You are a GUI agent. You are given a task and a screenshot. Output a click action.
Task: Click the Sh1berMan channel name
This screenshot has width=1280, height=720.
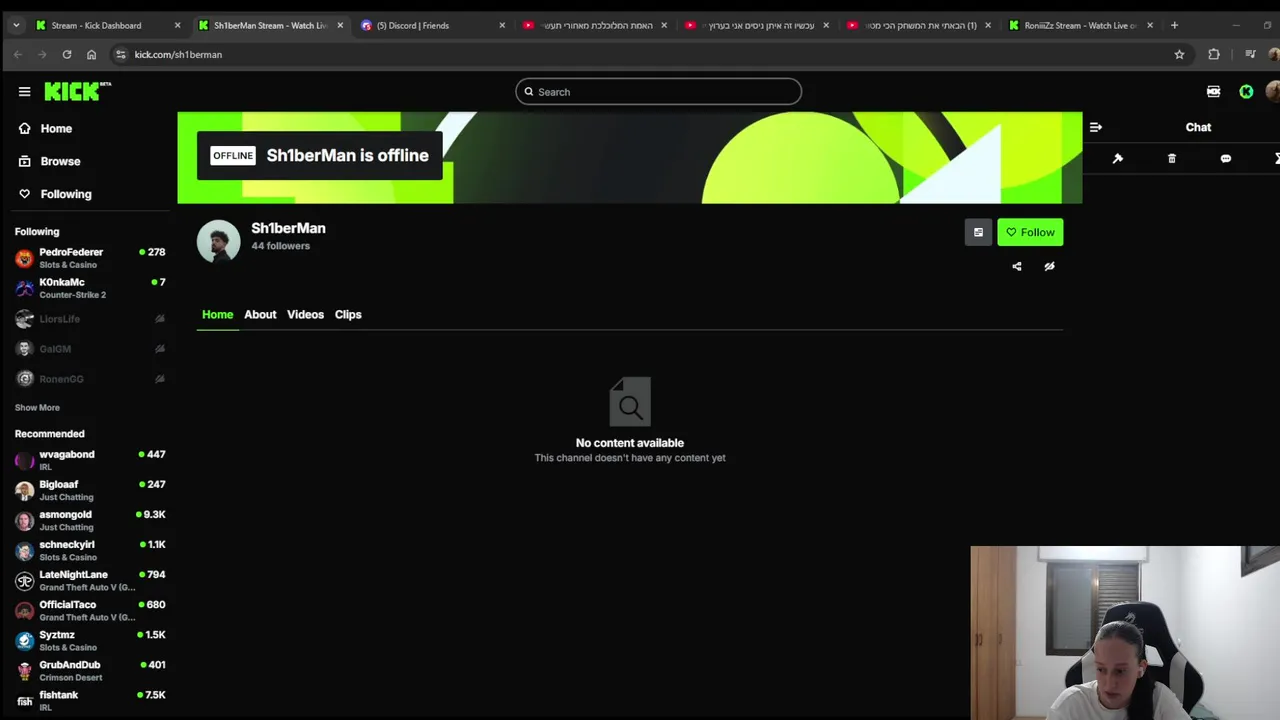[x=288, y=228]
